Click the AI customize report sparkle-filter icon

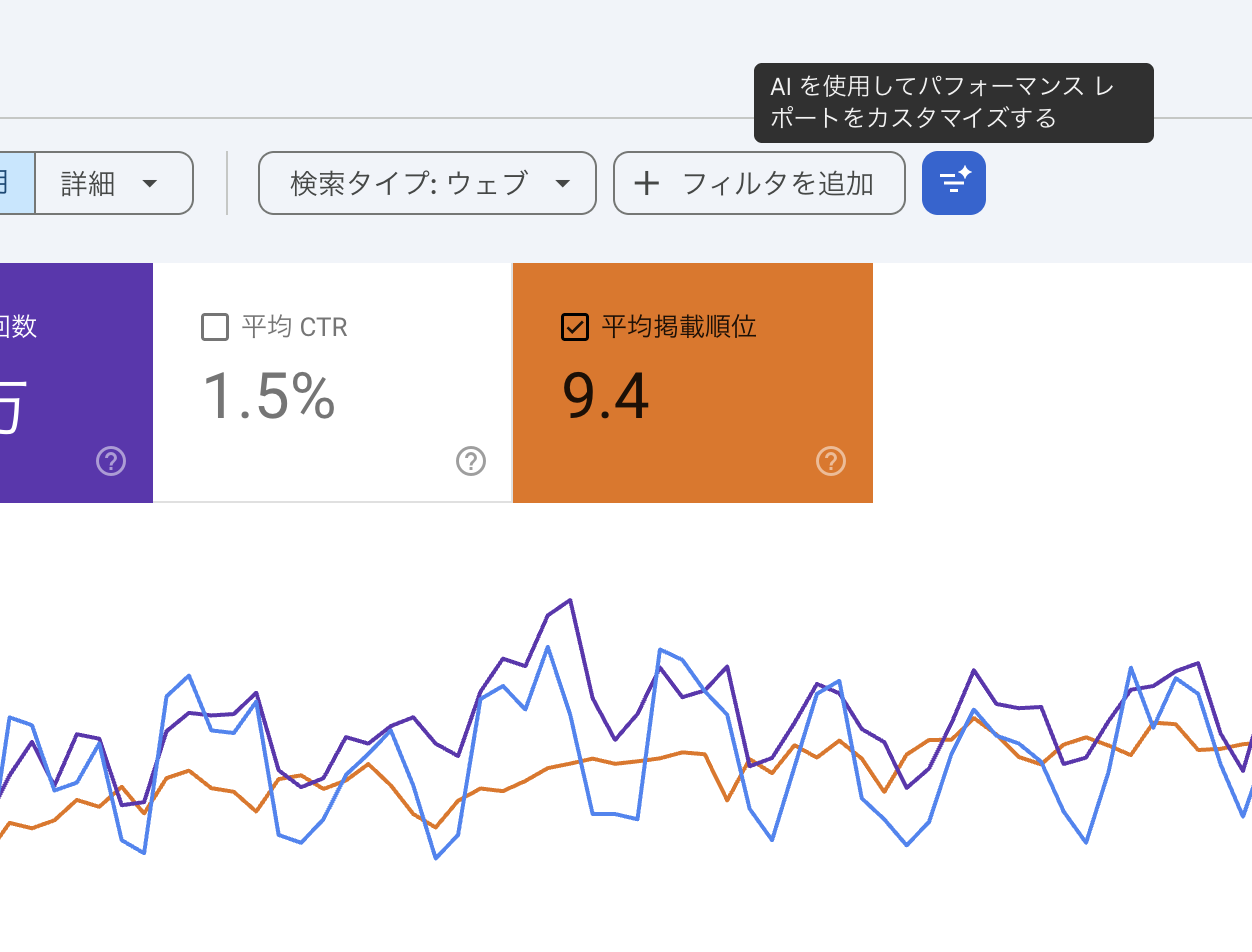pyautogui.click(x=953, y=183)
